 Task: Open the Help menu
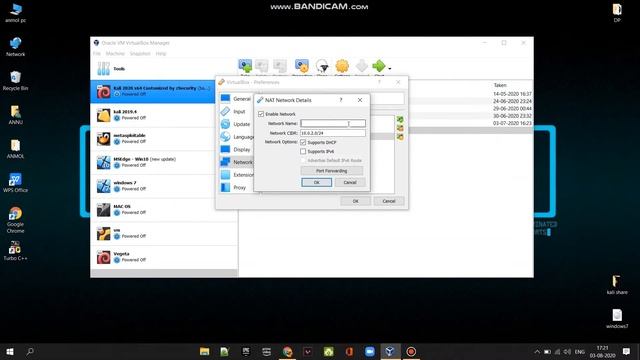point(161,53)
